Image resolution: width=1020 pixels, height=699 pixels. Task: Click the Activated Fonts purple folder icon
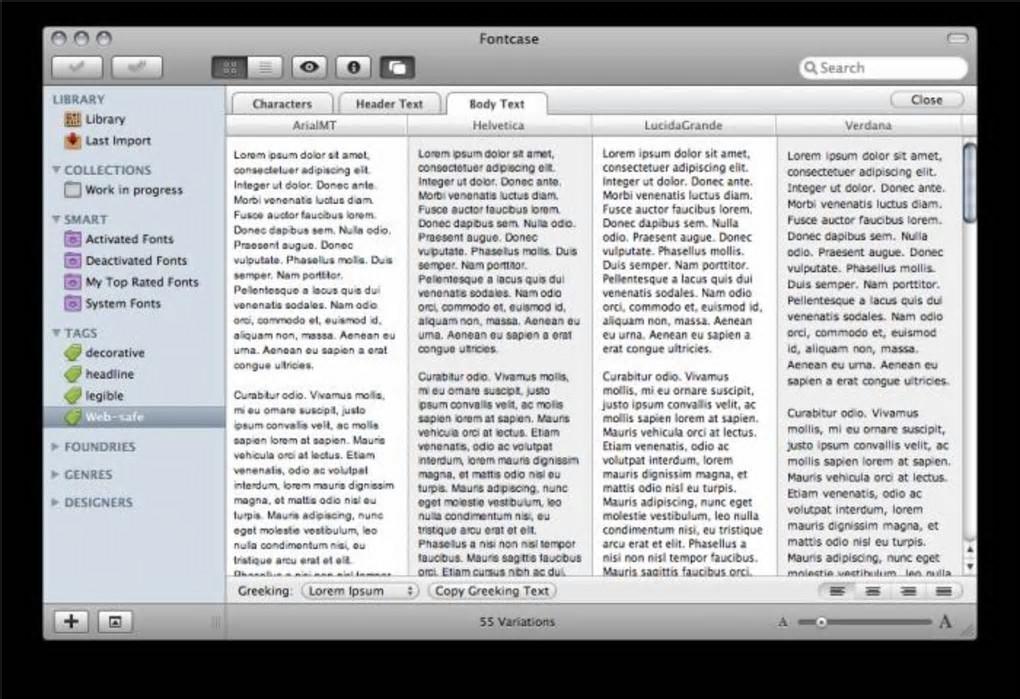[x=73, y=239]
